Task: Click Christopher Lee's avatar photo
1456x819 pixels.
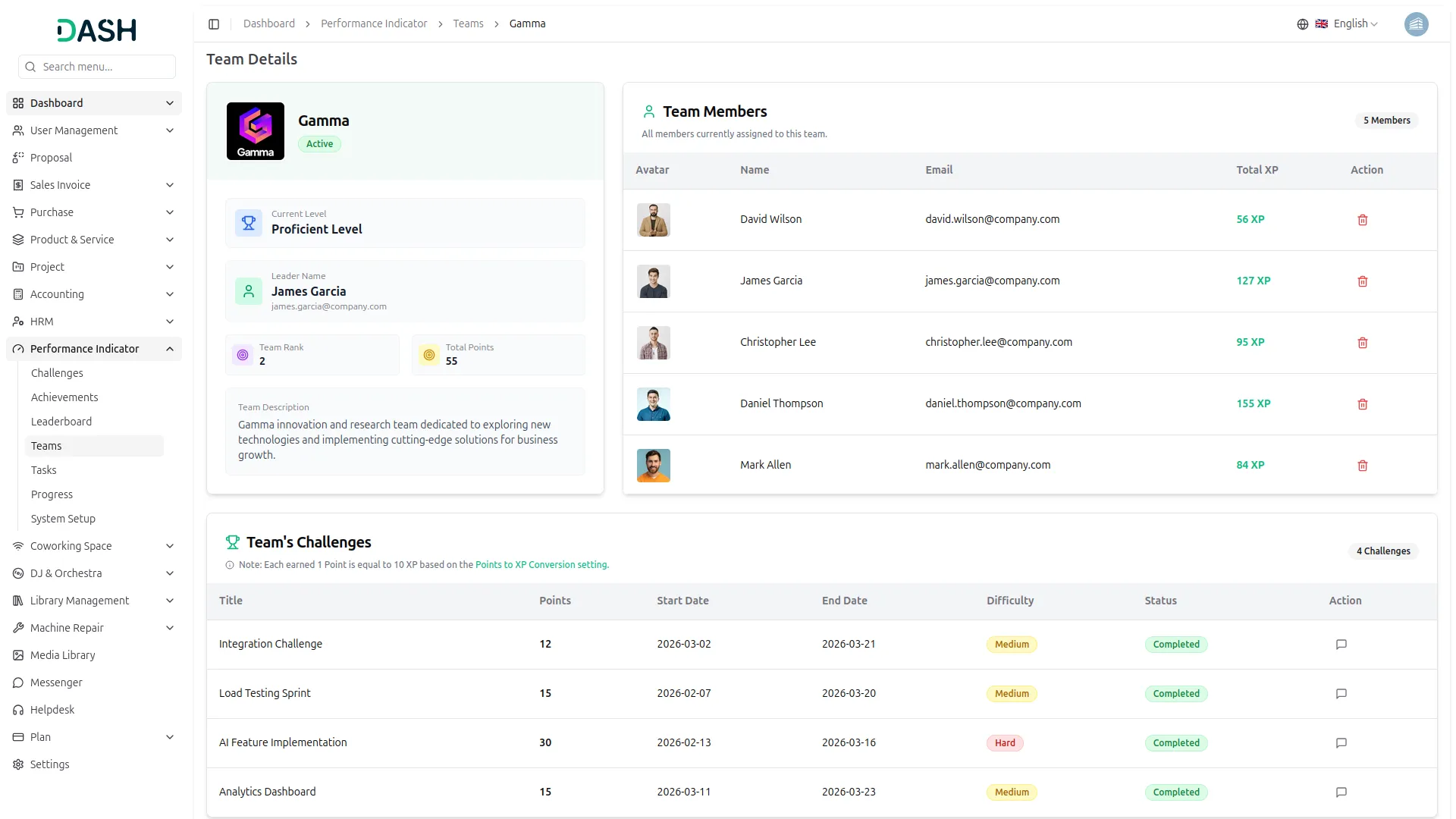Action: point(653,343)
